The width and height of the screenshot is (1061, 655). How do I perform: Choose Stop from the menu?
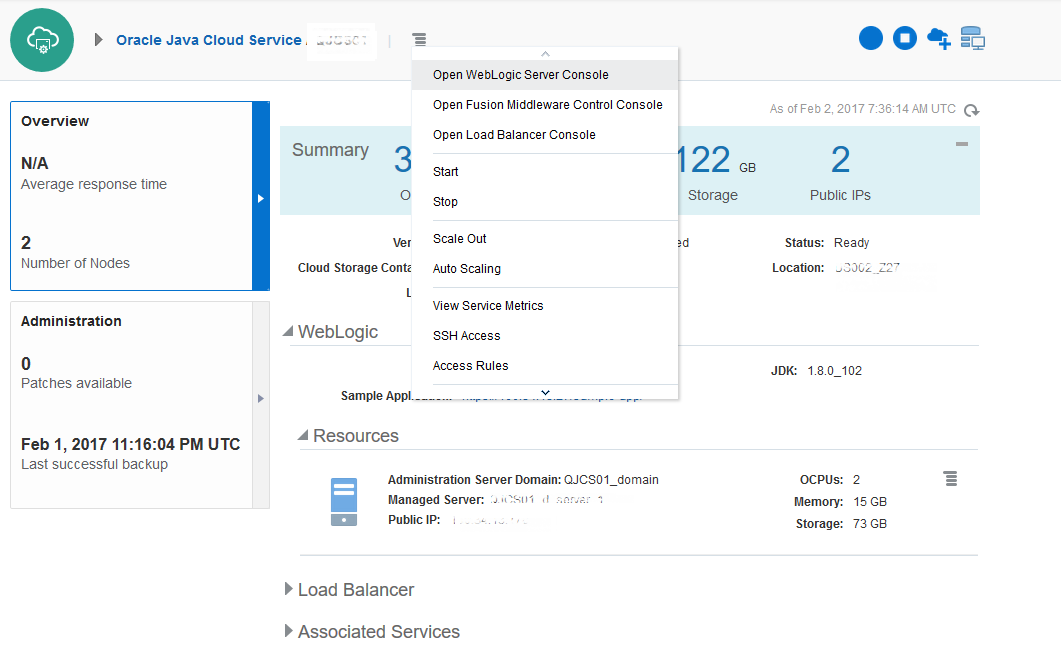545,202
